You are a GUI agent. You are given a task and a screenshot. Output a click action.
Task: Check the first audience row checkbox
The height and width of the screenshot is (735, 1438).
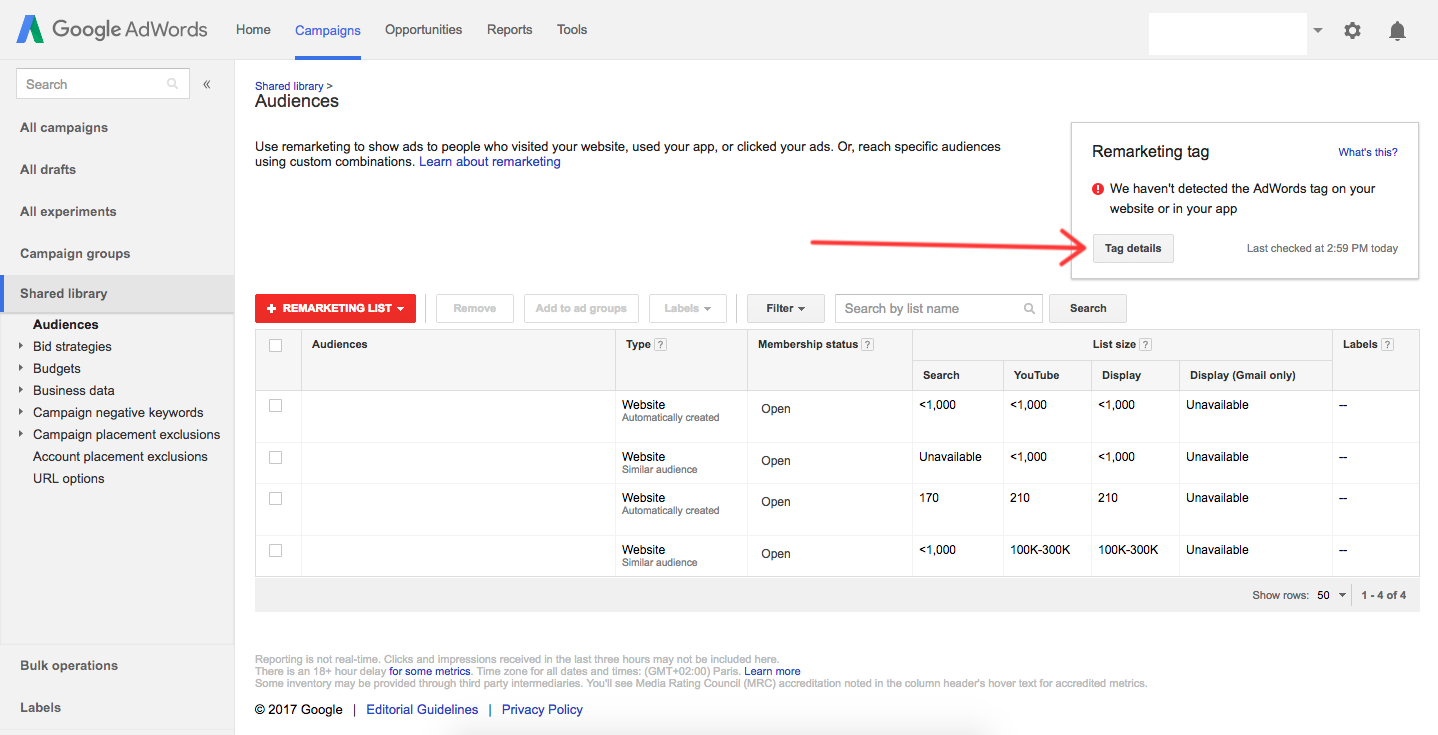(x=276, y=406)
